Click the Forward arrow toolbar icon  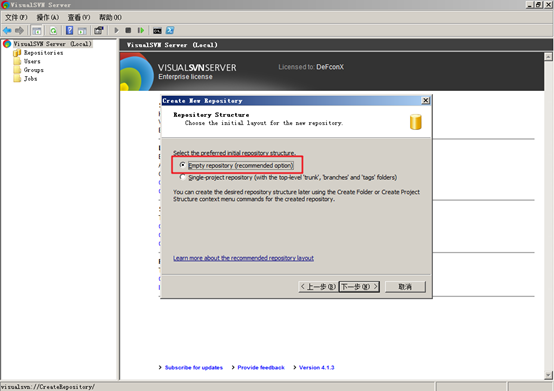click(19, 31)
